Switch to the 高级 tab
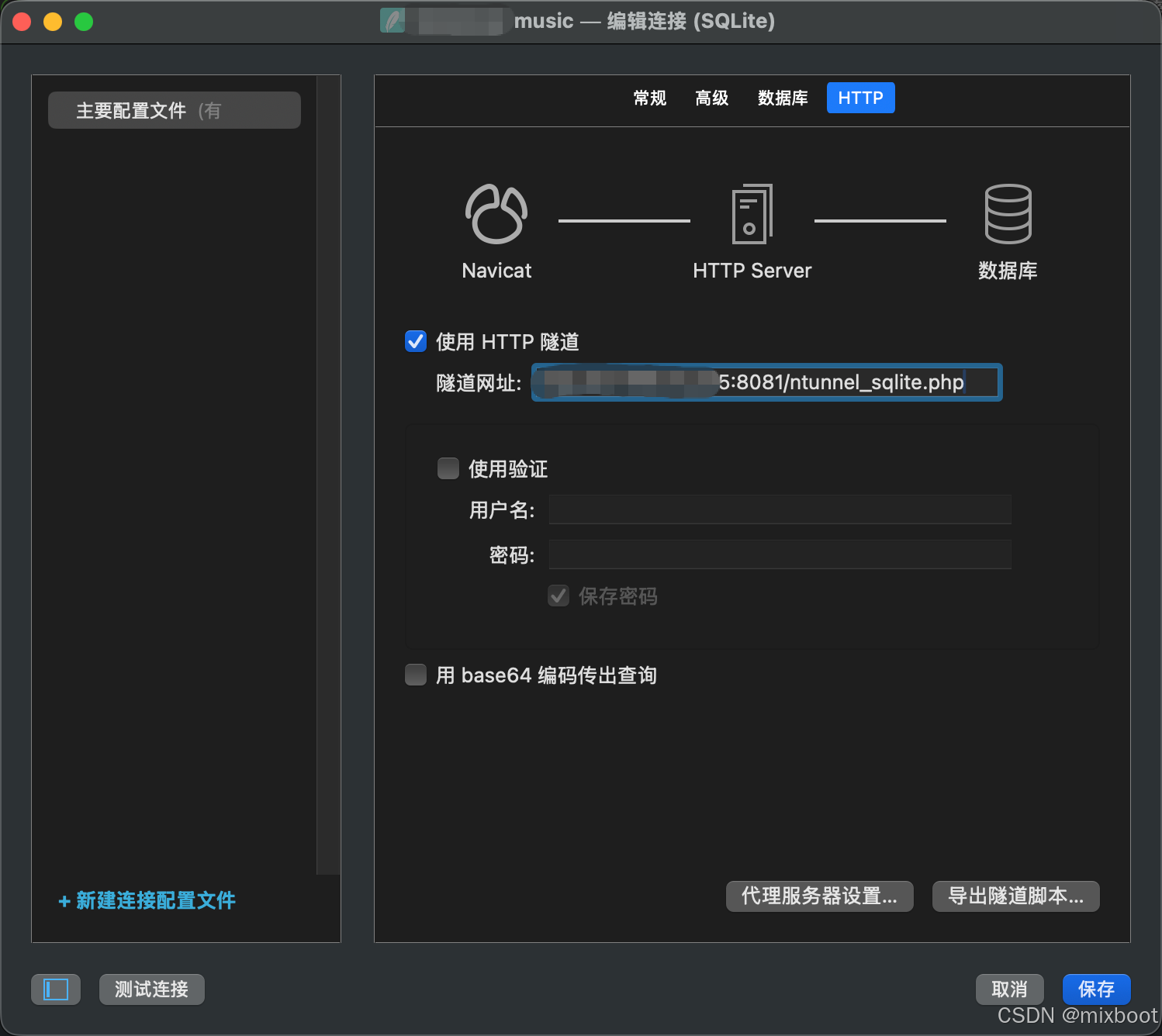This screenshot has height=1036, width=1162. point(712,98)
